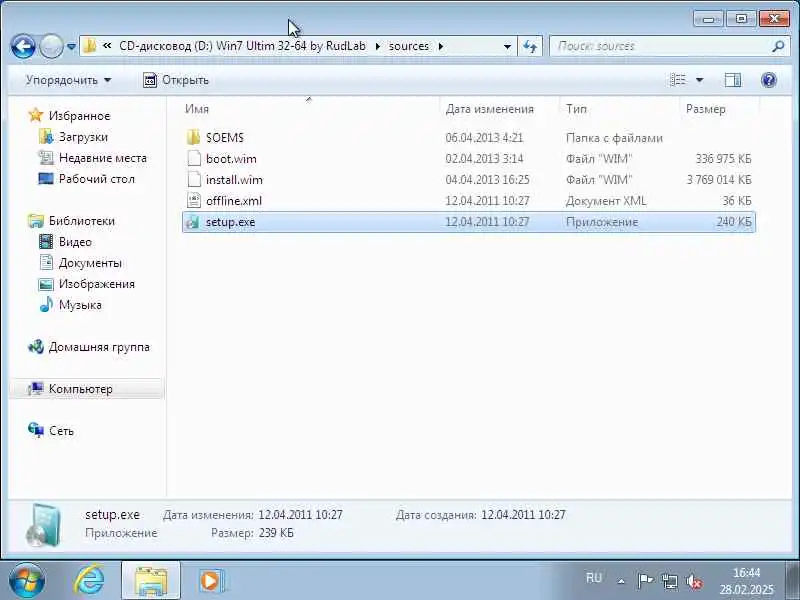
Task: Show hidden tray icons arrow
Action: [621, 581]
